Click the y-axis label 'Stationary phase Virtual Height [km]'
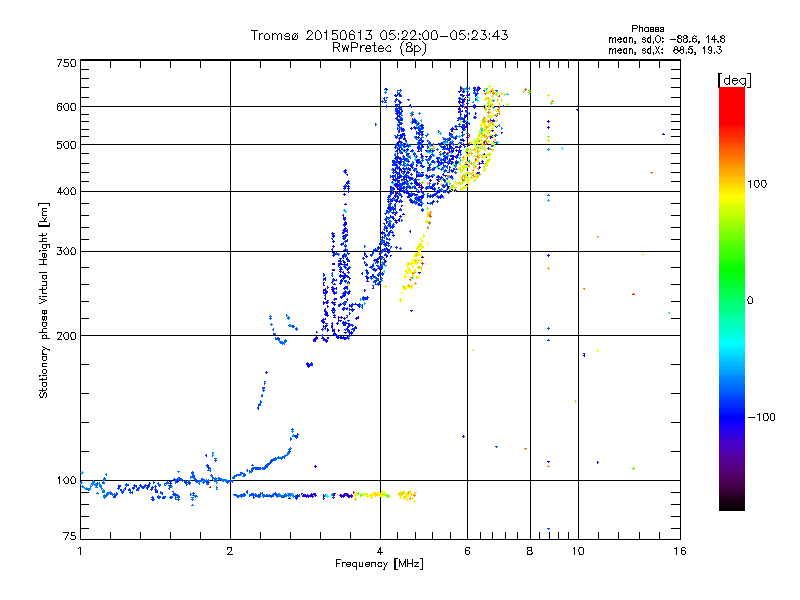The width and height of the screenshot is (800, 600). point(43,300)
